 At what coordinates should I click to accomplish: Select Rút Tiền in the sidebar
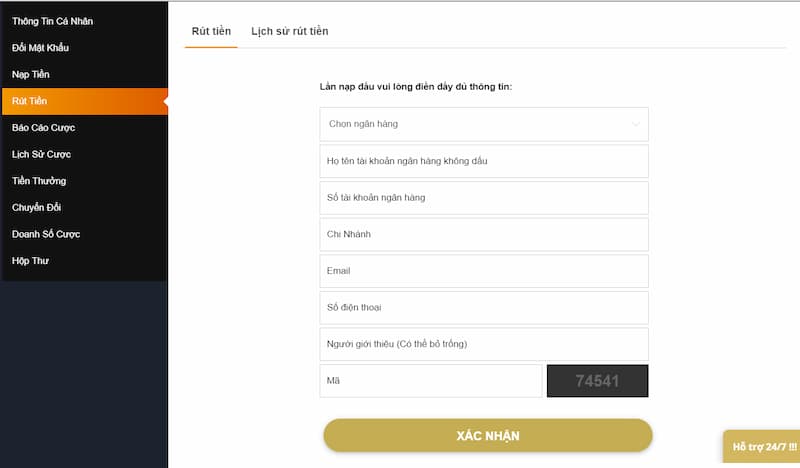[x=30, y=101]
